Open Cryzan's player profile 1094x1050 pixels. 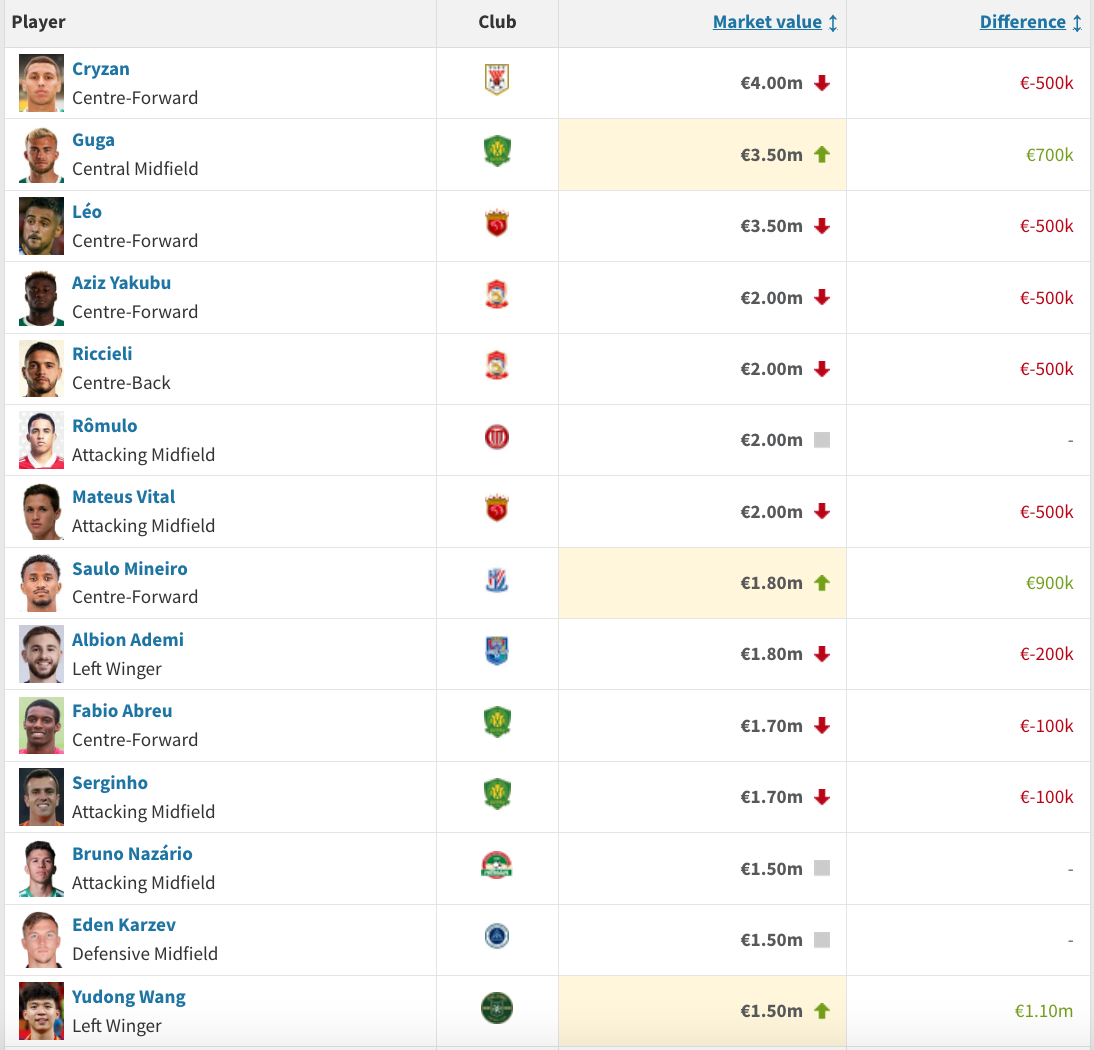click(x=100, y=69)
